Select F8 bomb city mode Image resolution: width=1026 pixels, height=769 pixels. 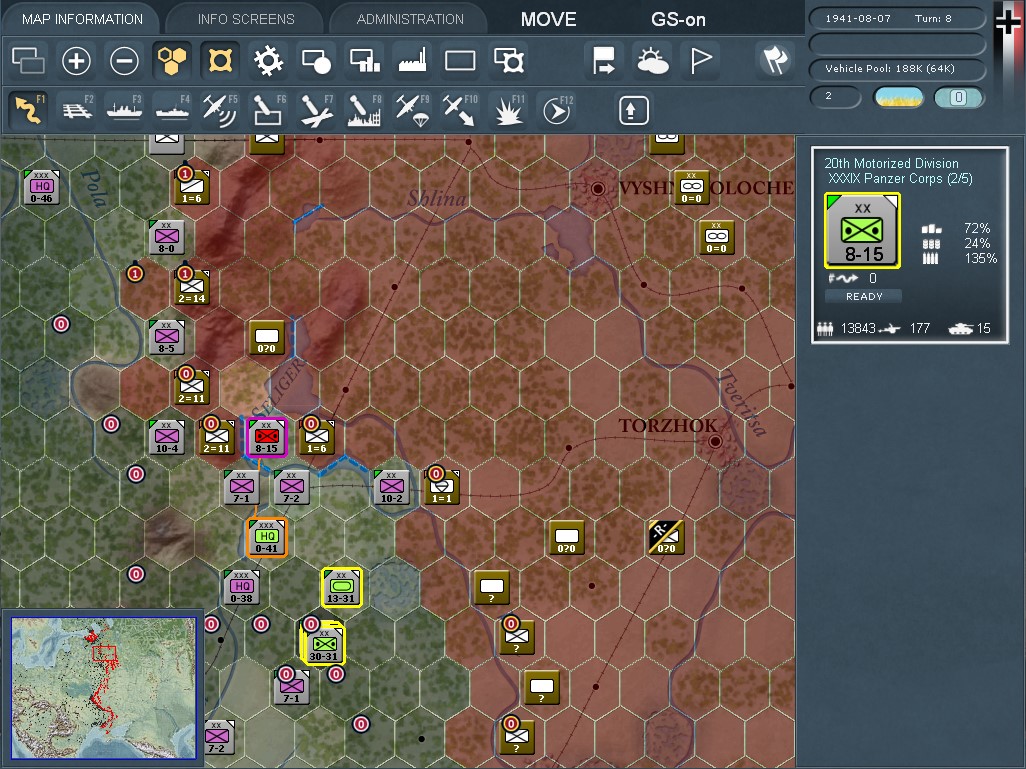pos(364,109)
